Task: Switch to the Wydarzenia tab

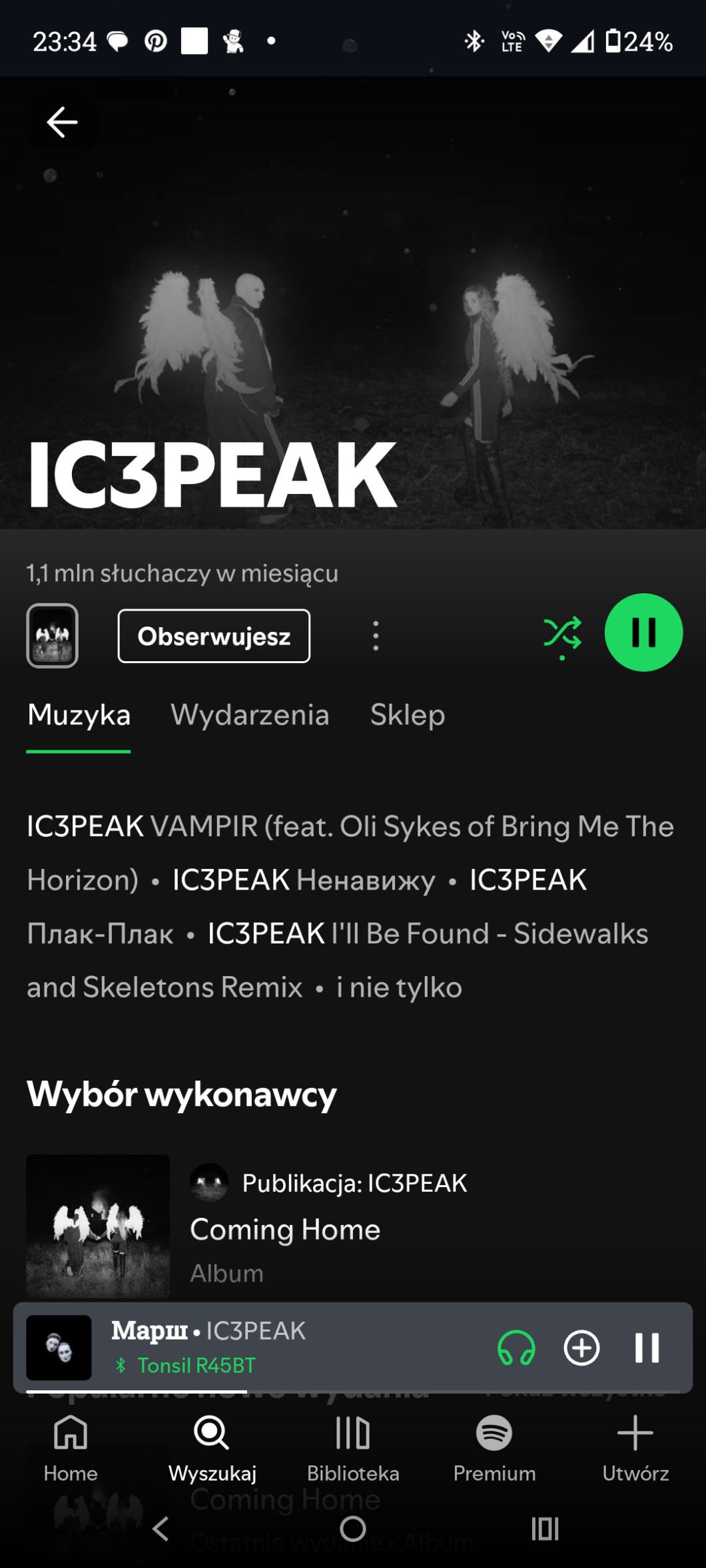Action: [250, 715]
